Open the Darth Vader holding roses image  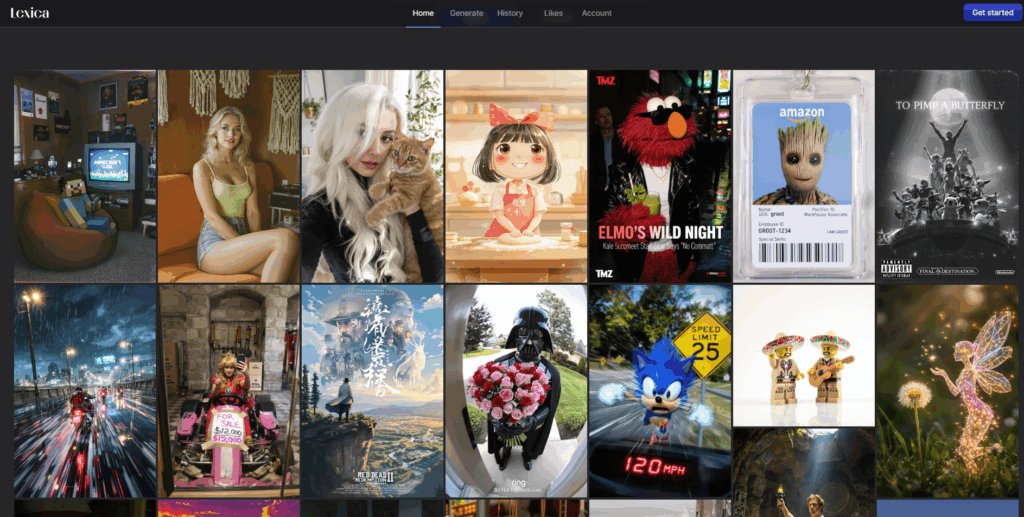516,391
